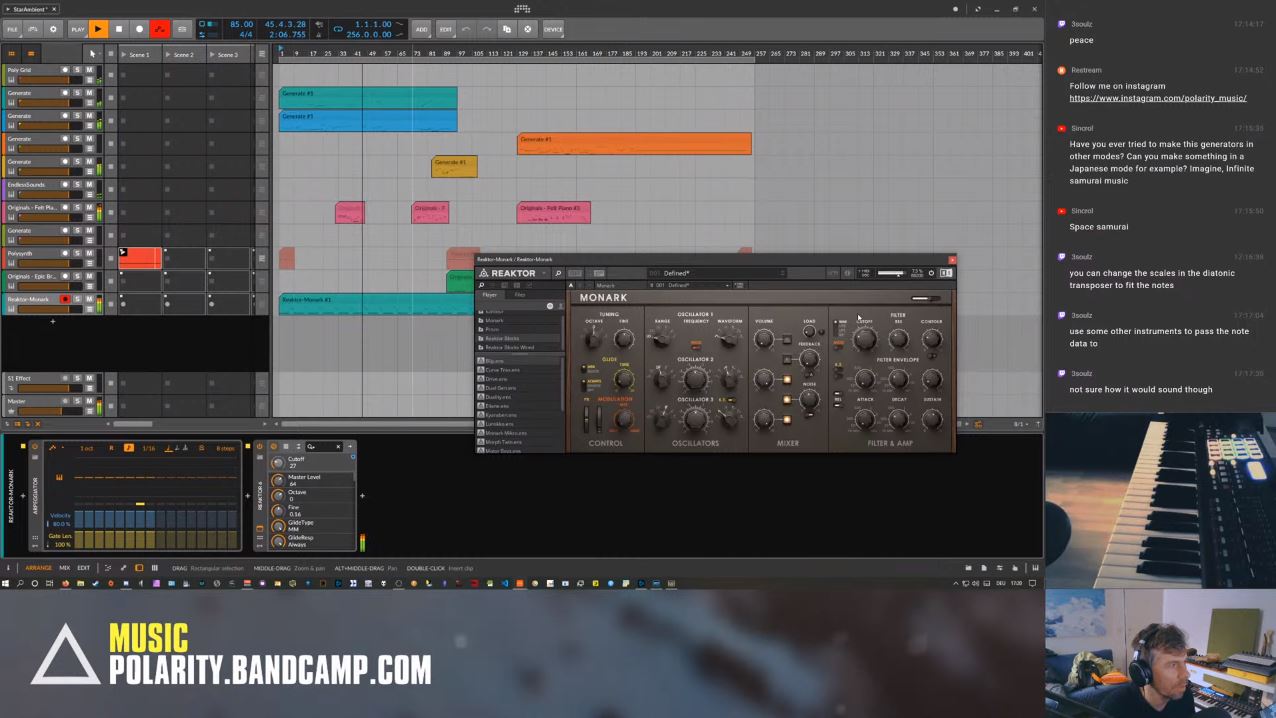1276x718 pixels.
Task: Click the Reaktor panel layout icon at far right
Action: coord(946,273)
